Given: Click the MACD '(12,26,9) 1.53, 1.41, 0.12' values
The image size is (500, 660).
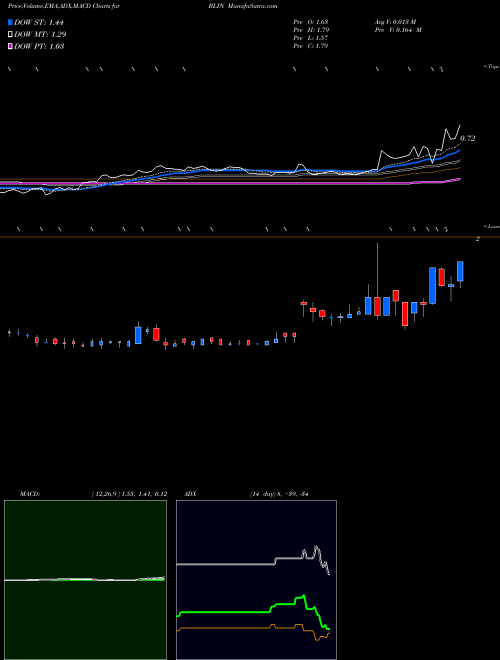Looking at the screenshot, I should pyautogui.click(x=129, y=494).
